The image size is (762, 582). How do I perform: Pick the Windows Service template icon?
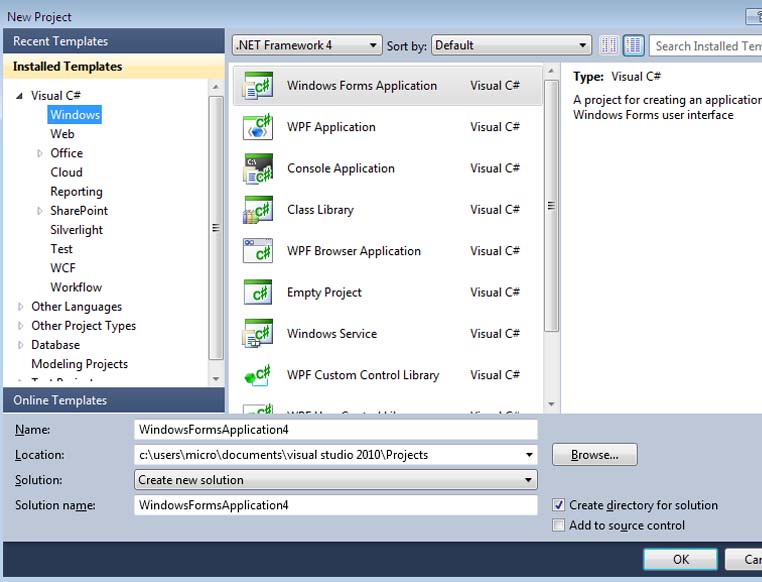258,334
